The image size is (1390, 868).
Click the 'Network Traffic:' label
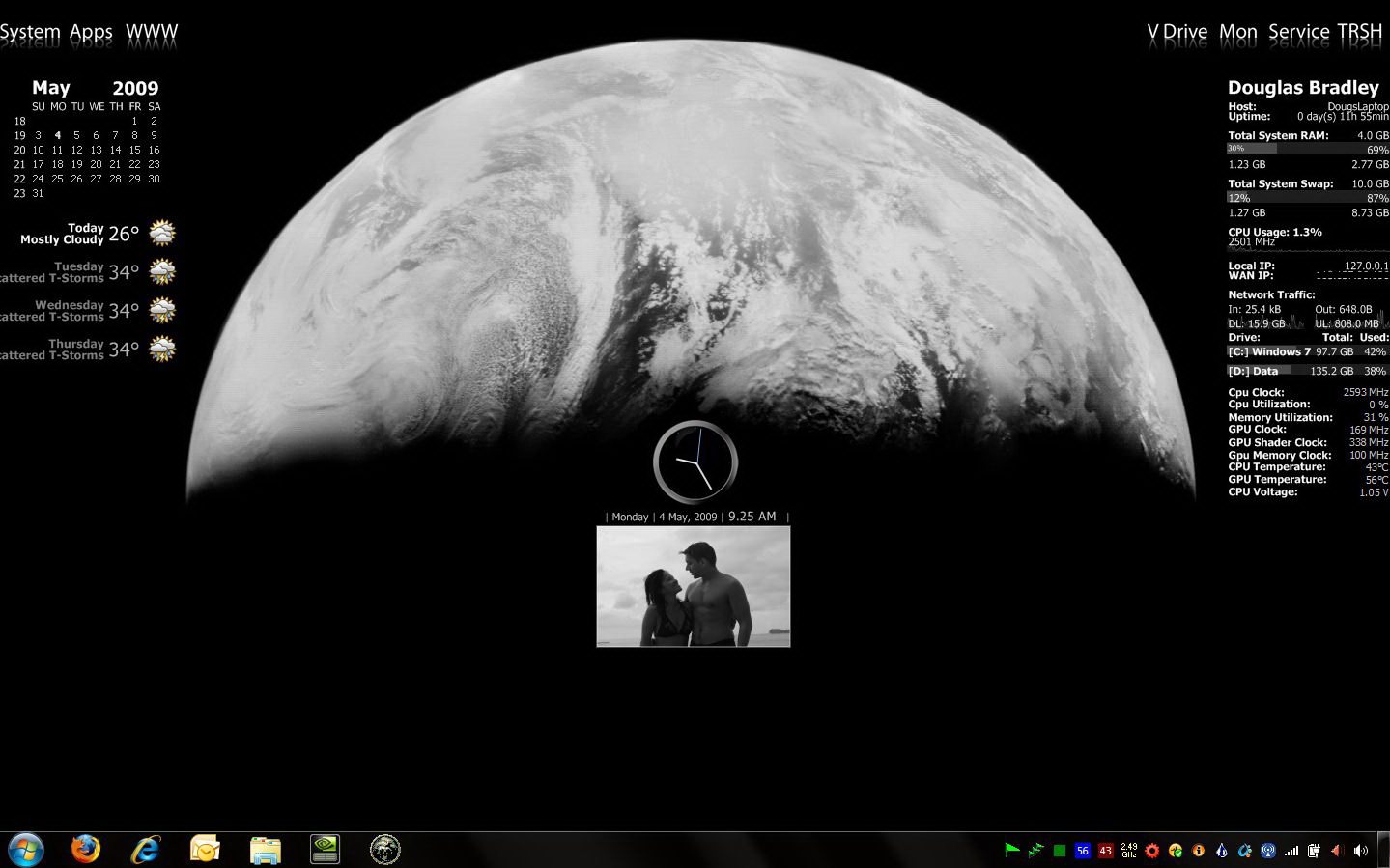coord(1271,294)
